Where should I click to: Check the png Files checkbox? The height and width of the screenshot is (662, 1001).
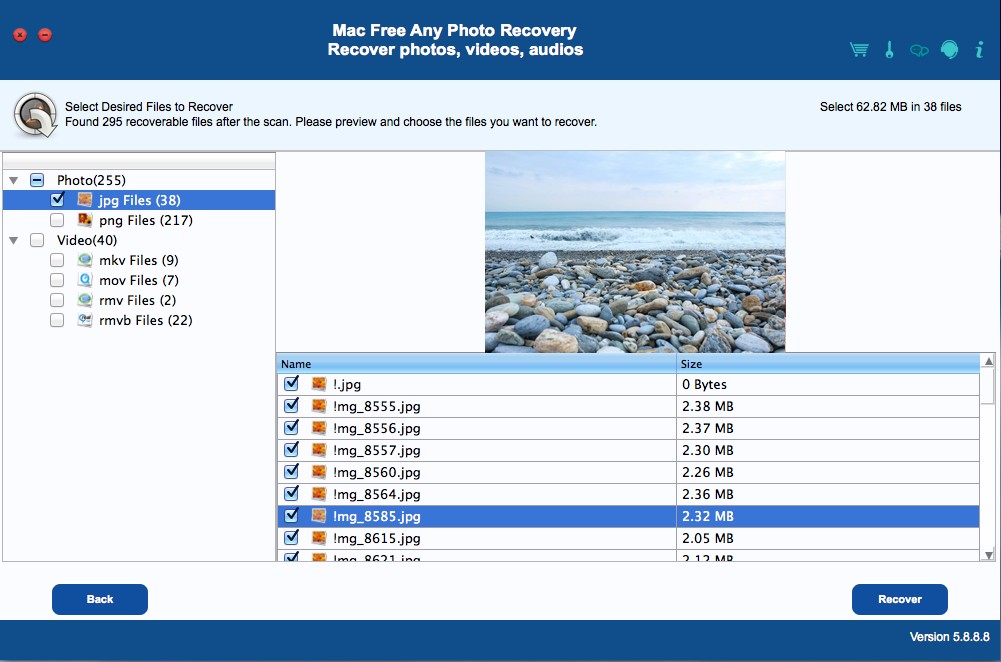(57, 220)
